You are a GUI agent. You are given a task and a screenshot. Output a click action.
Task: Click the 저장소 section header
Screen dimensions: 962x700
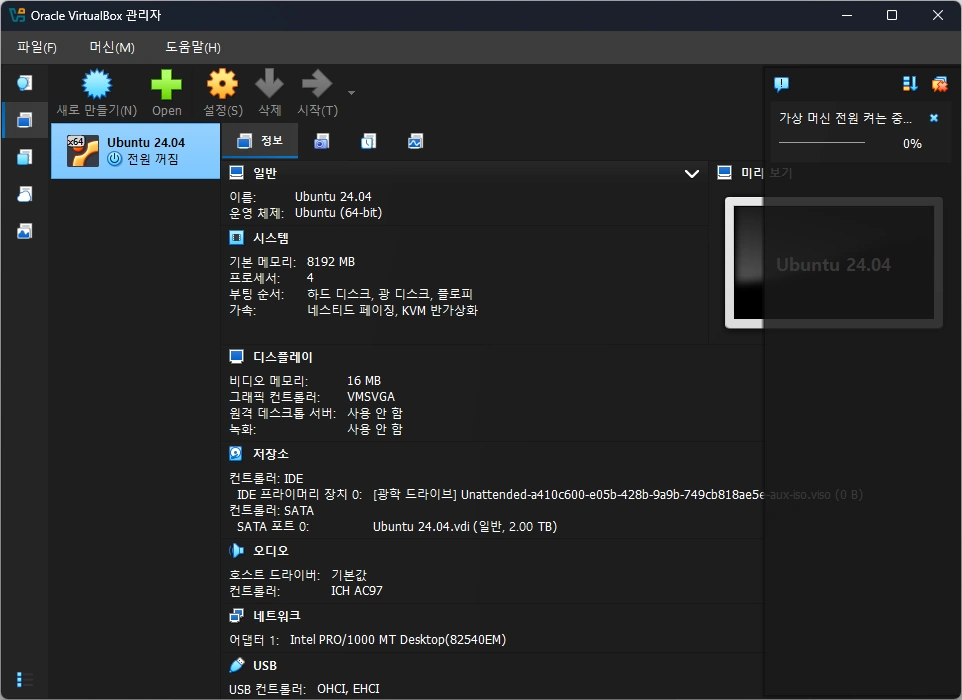(x=271, y=454)
